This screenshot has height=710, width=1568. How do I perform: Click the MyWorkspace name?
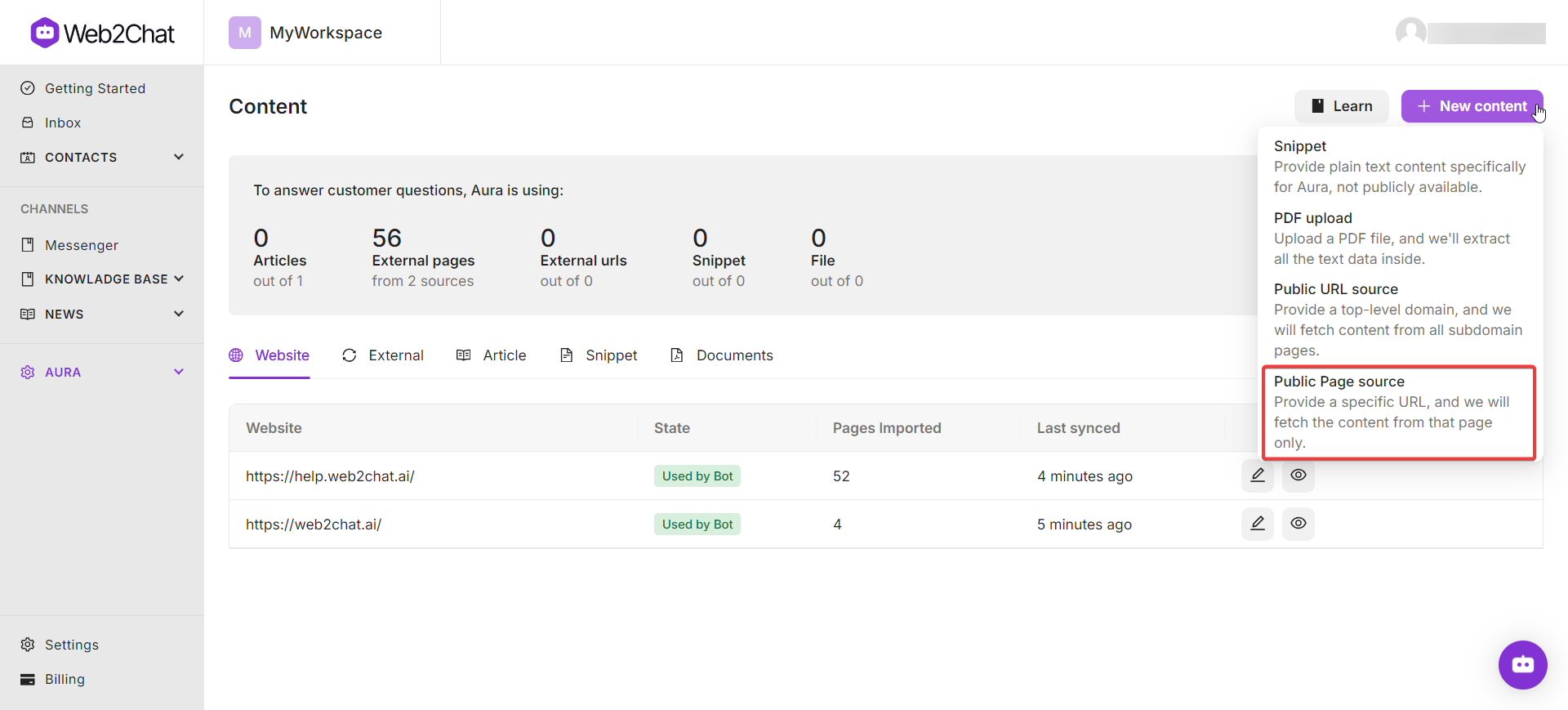pyautogui.click(x=326, y=33)
